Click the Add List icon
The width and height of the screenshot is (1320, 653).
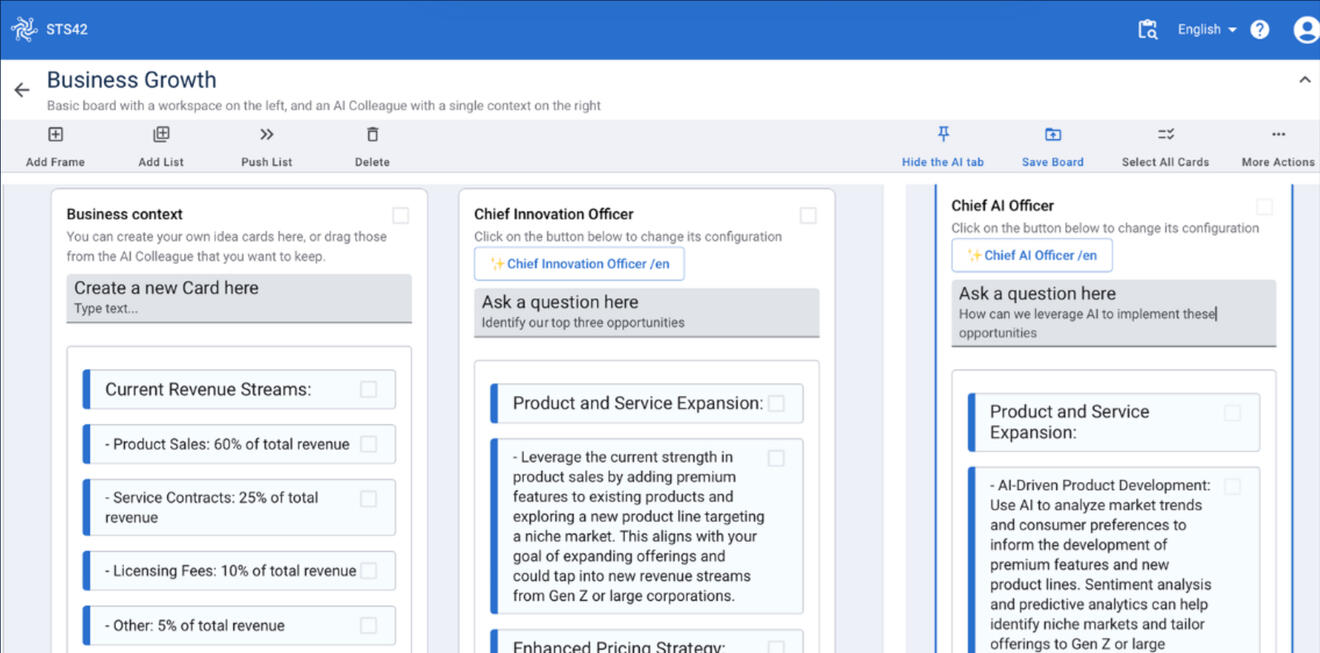pos(161,135)
